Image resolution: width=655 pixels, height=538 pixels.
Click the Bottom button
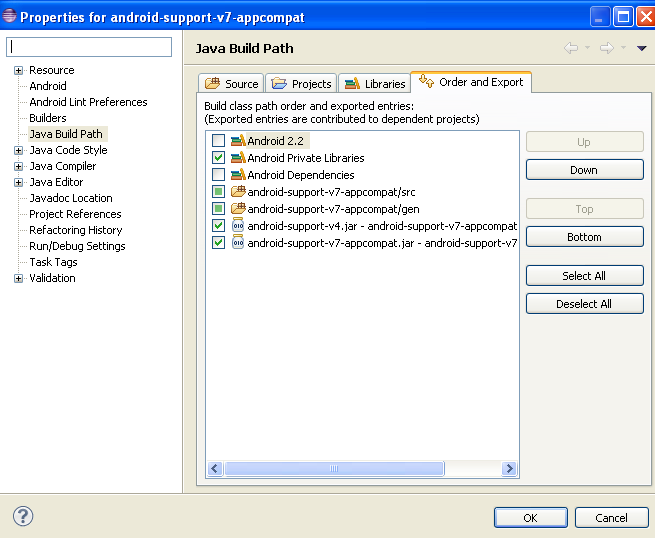pos(584,237)
